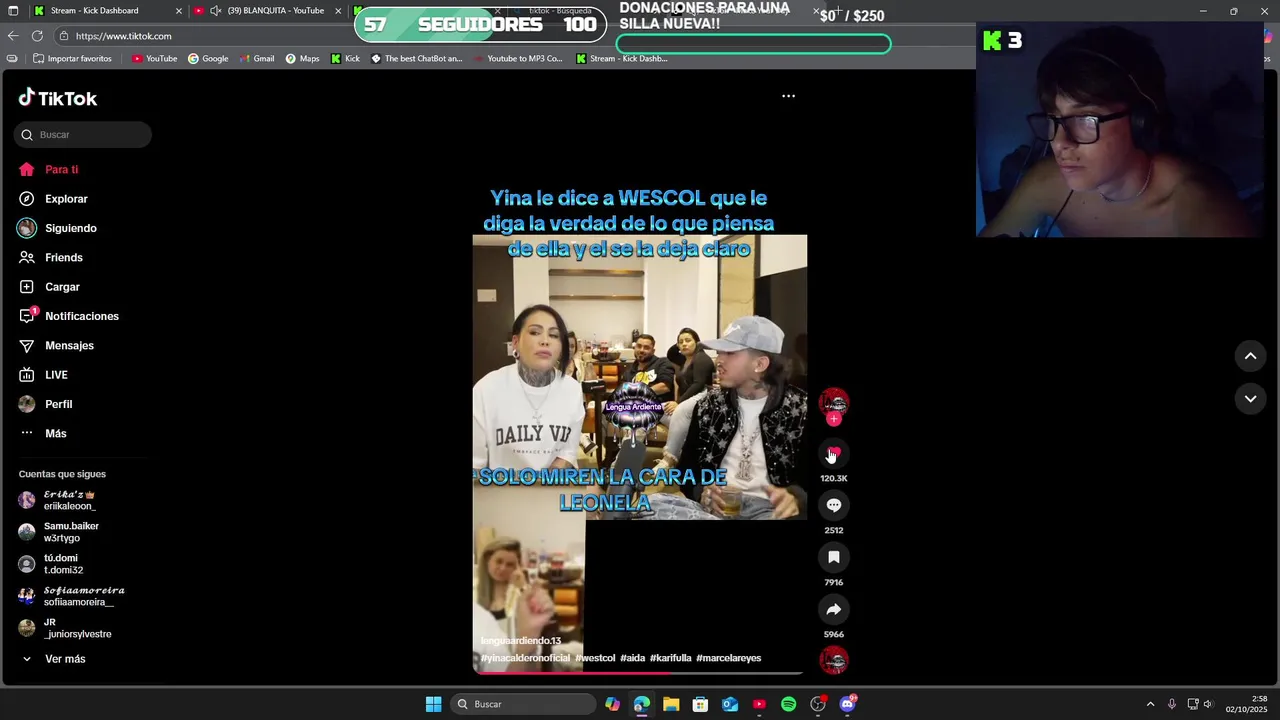Focus the TikTok Buscar search field
The width and height of the screenshot is (1280, 720).
83,135
